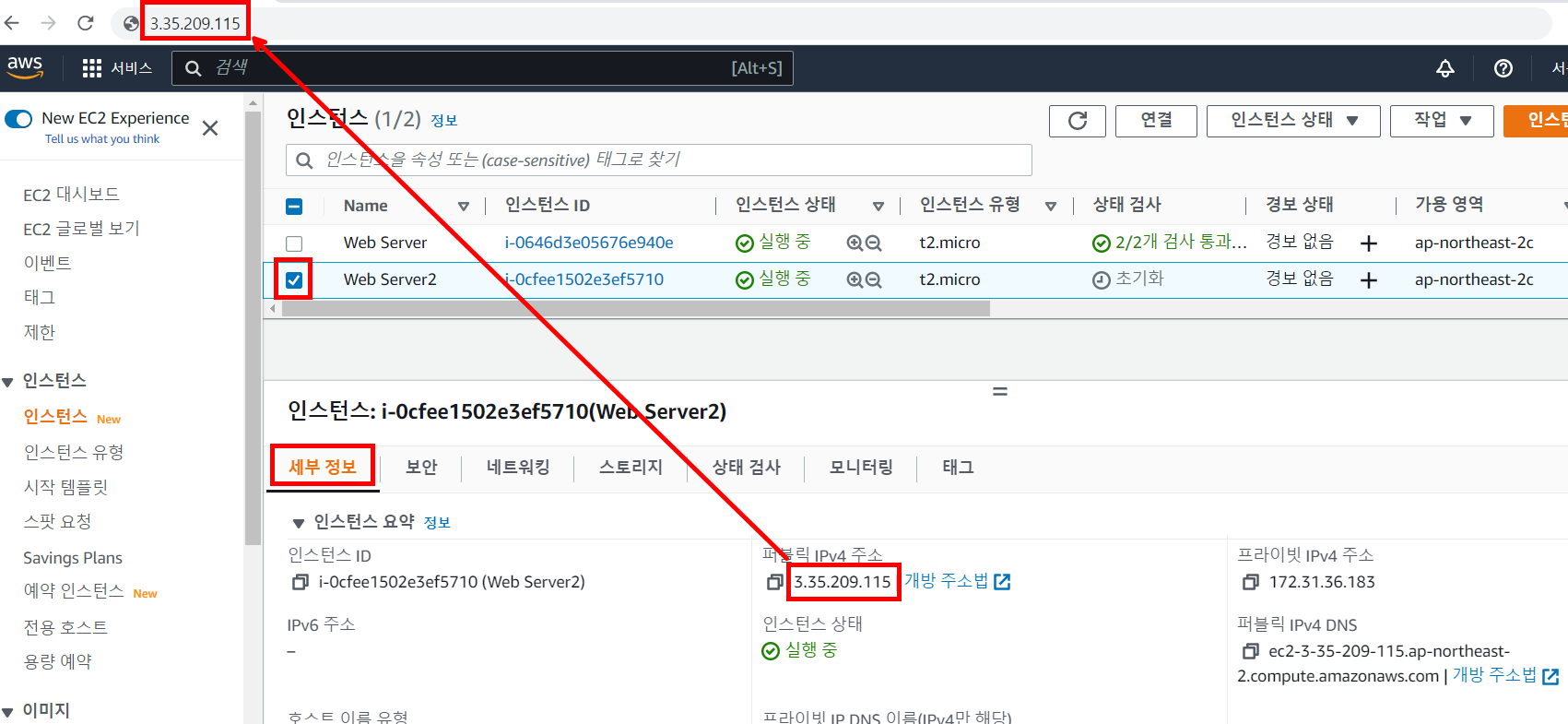Zoom in icon on Web Server2 row
The image size is (1568, 724).
(855, 279)
